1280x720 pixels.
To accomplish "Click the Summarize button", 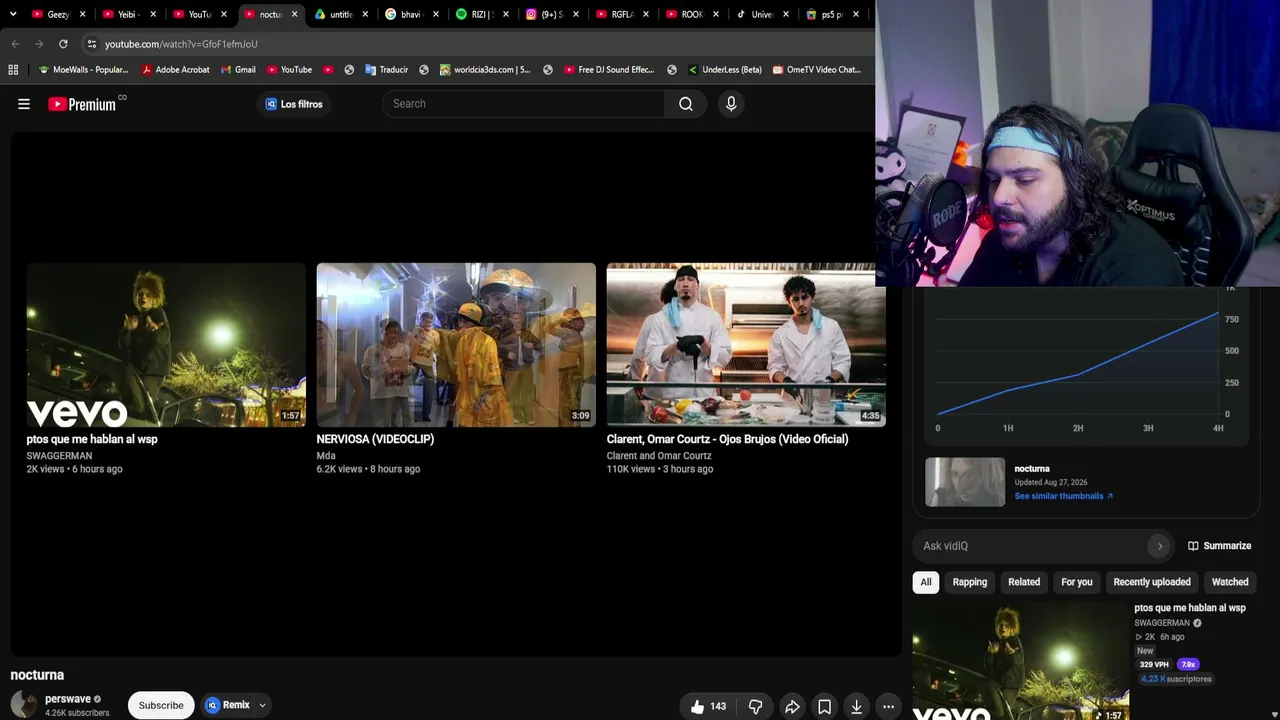I will [x=1220, y=546].
